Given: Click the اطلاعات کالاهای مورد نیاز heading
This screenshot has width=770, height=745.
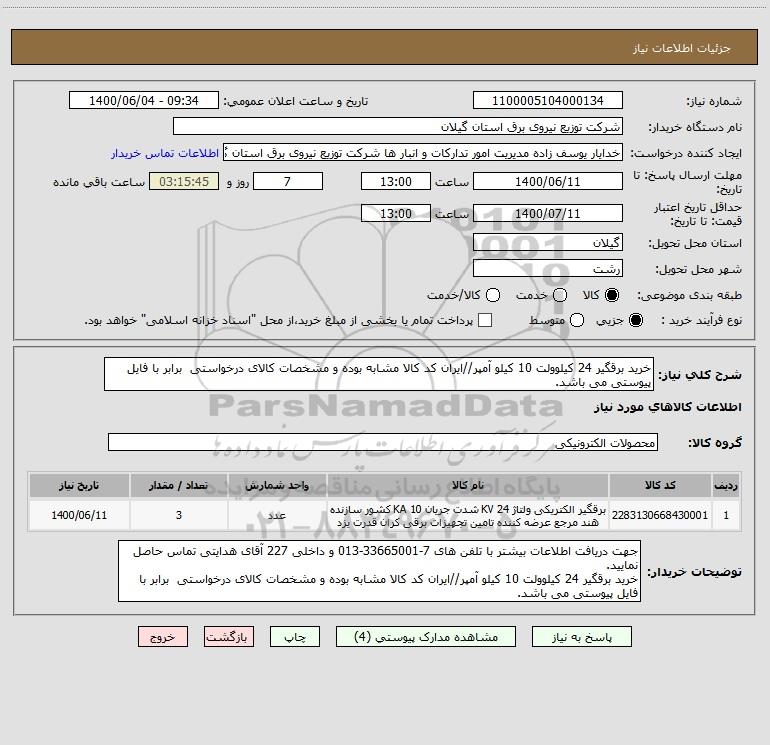Looking at the screenshot, I should click(668, 407).
